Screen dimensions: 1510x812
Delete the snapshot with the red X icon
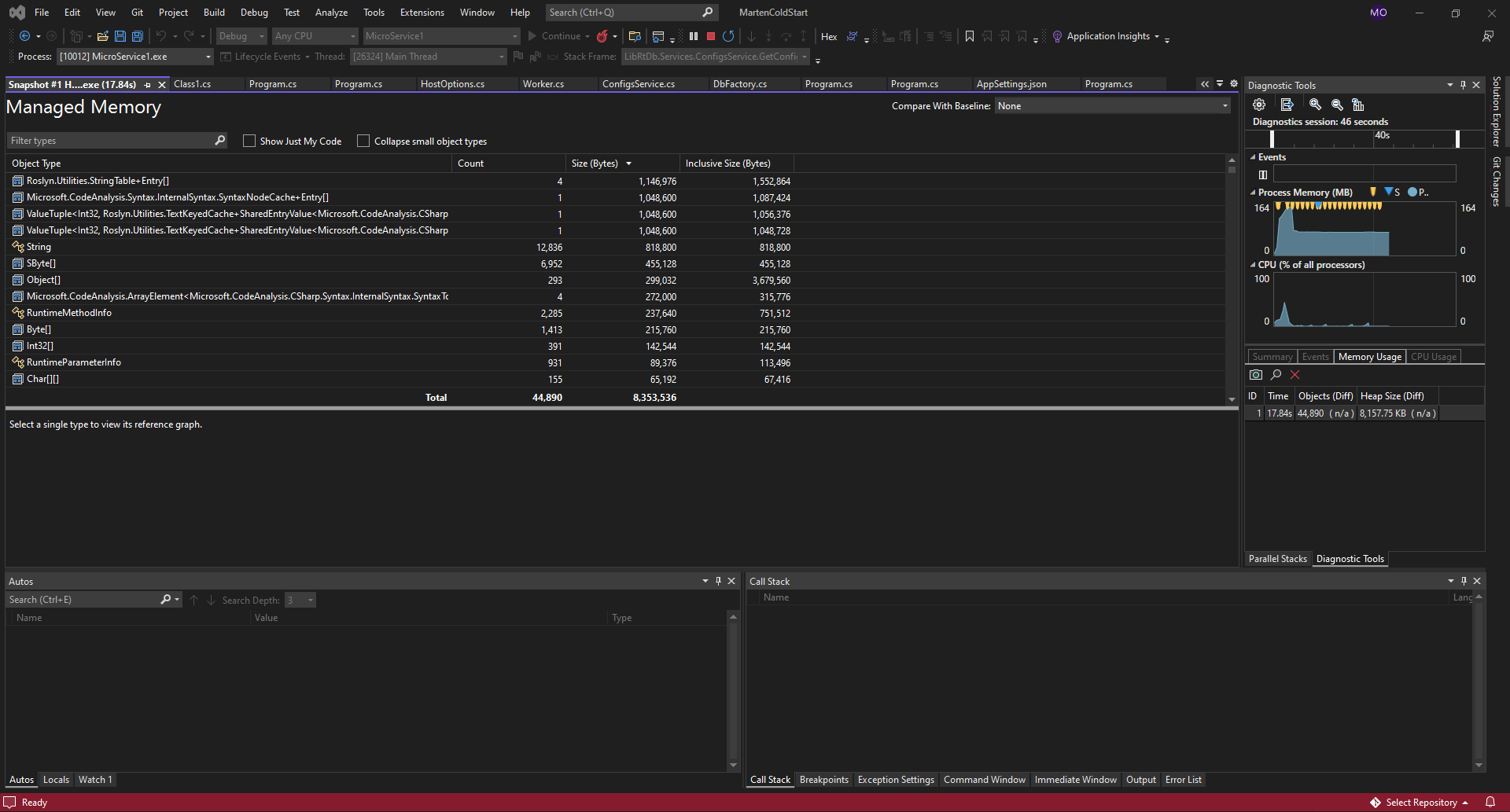(1295, 375)
